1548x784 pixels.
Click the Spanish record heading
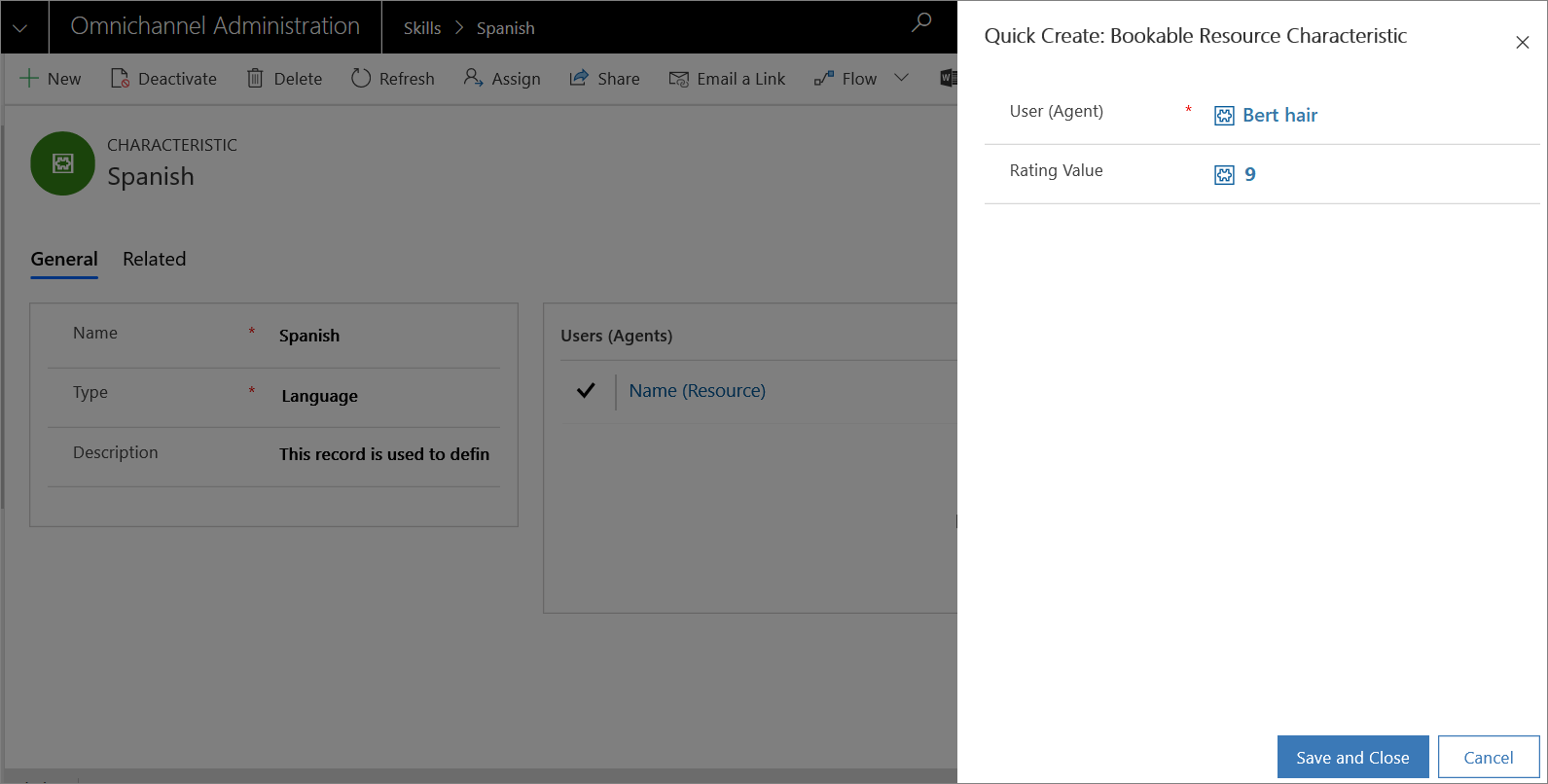pyautogui.click(x=151, y=176)
